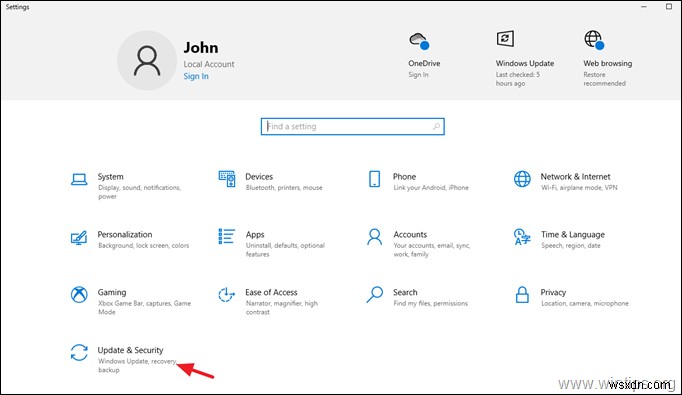Click the Windows Update label in header

tap(525, 64)
